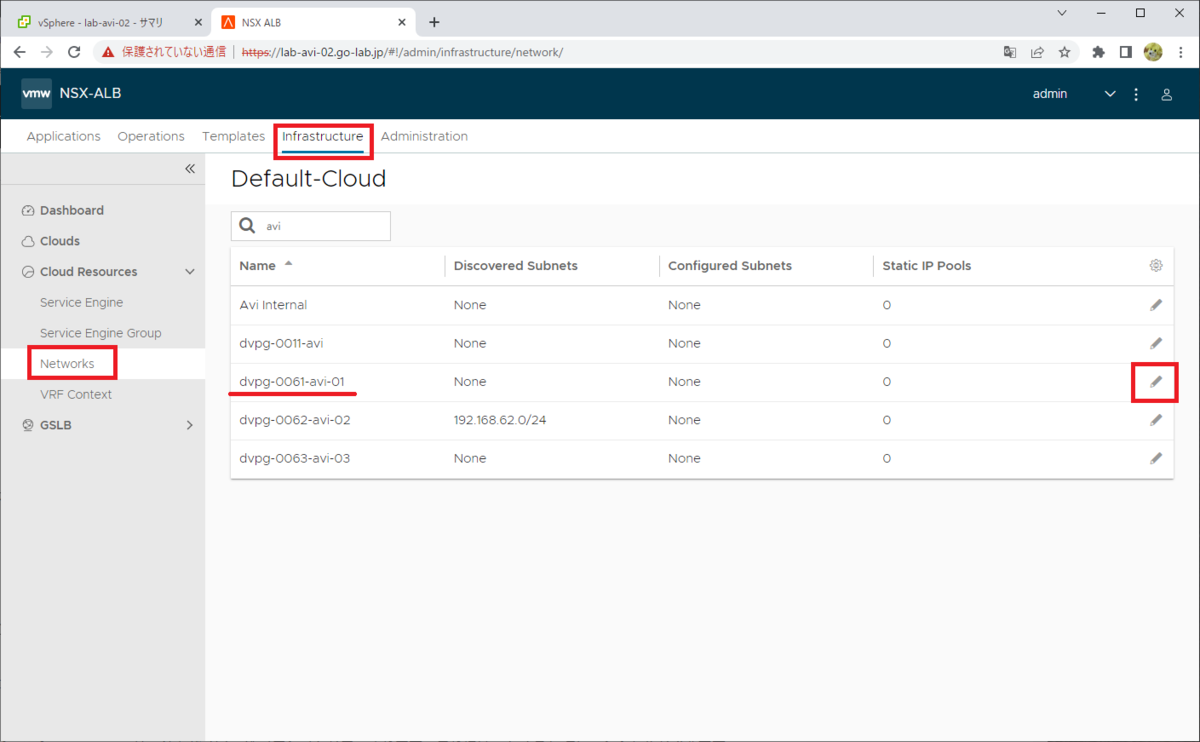
Task: Select the Infrastructure tab
Action: pyautogui.click(x=323, y=136)
